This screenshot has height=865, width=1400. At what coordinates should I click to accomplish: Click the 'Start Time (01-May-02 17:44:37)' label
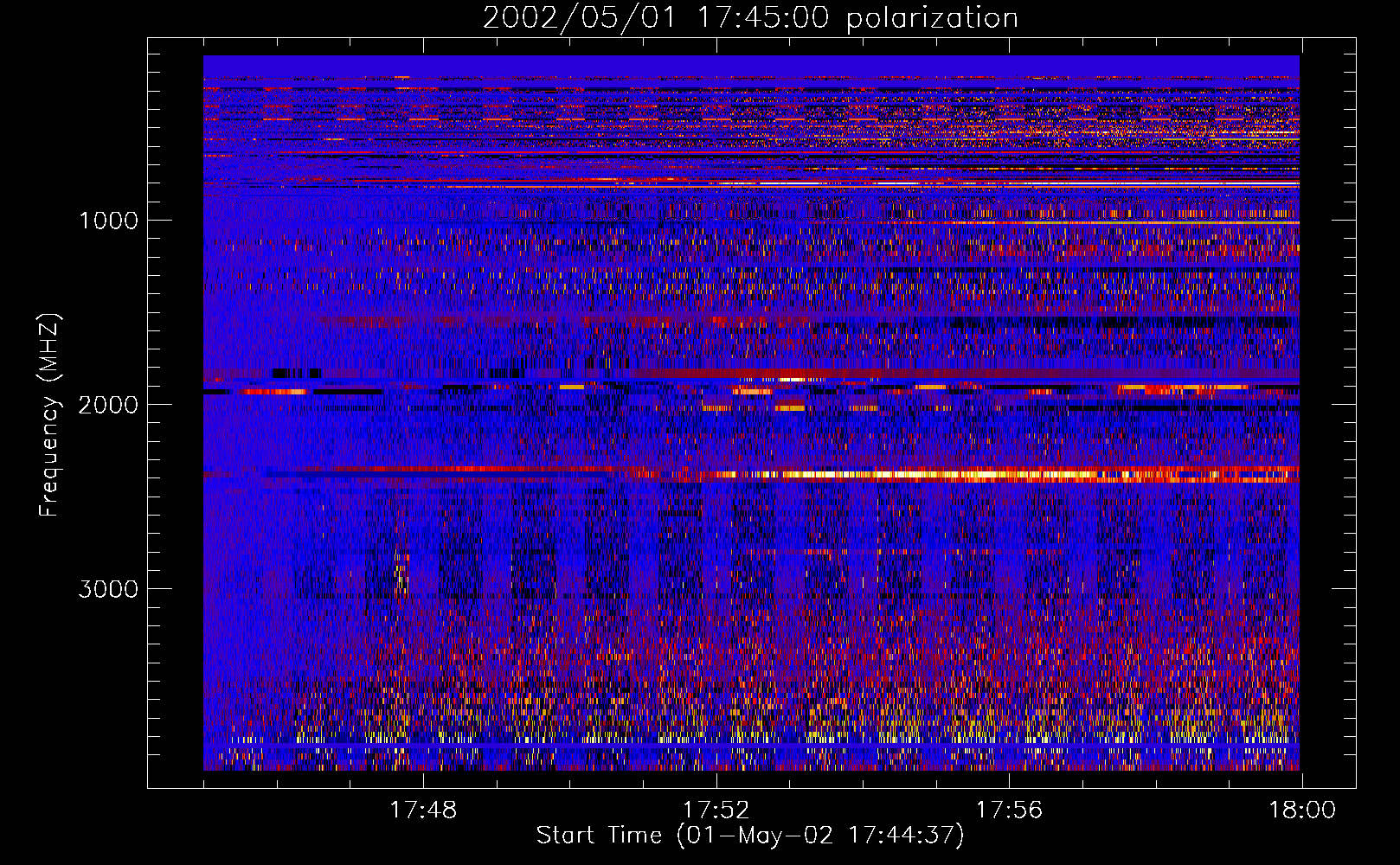tap(750, 836)
